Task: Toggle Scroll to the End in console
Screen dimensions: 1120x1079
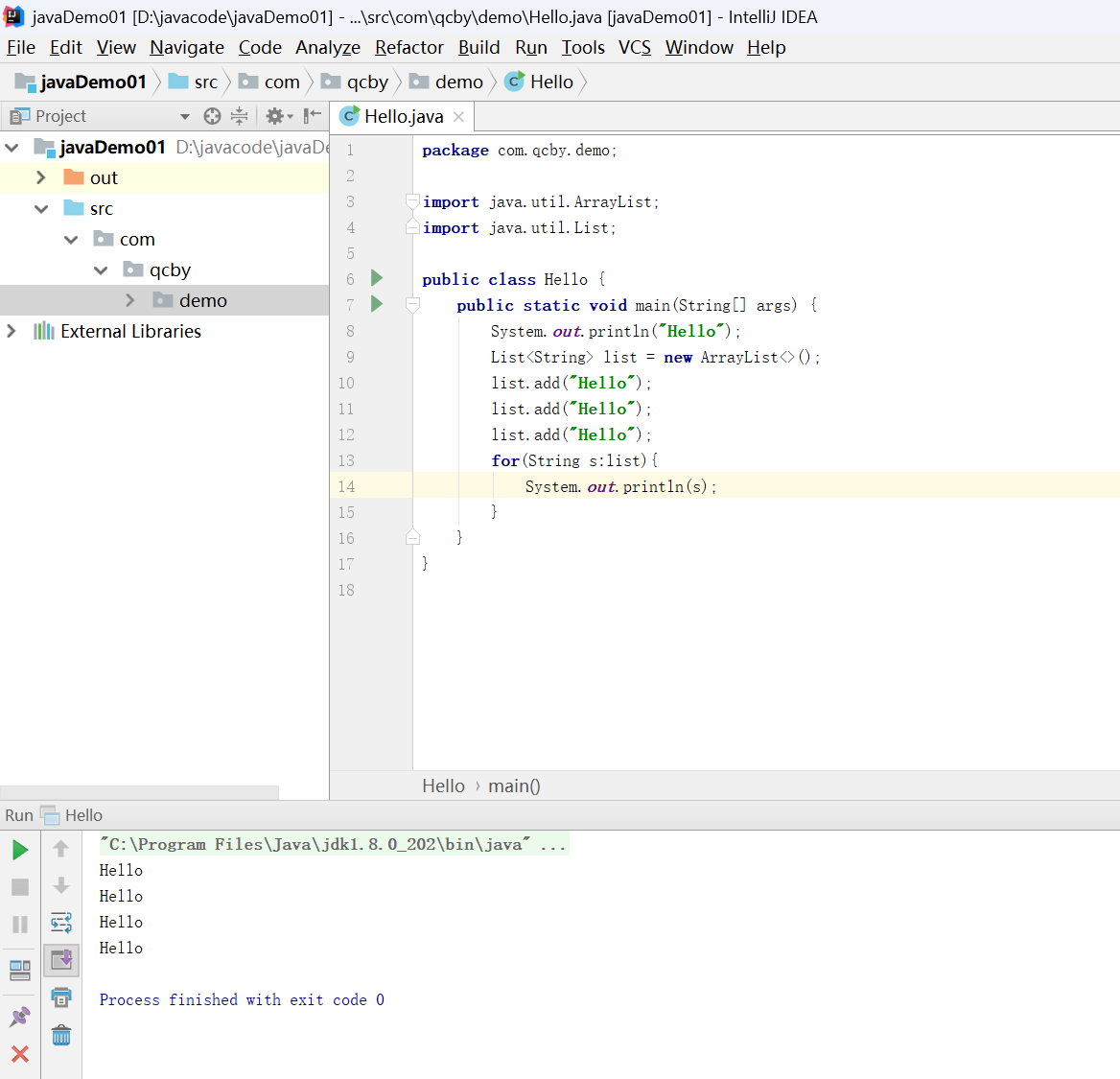Action: (61, 960)
